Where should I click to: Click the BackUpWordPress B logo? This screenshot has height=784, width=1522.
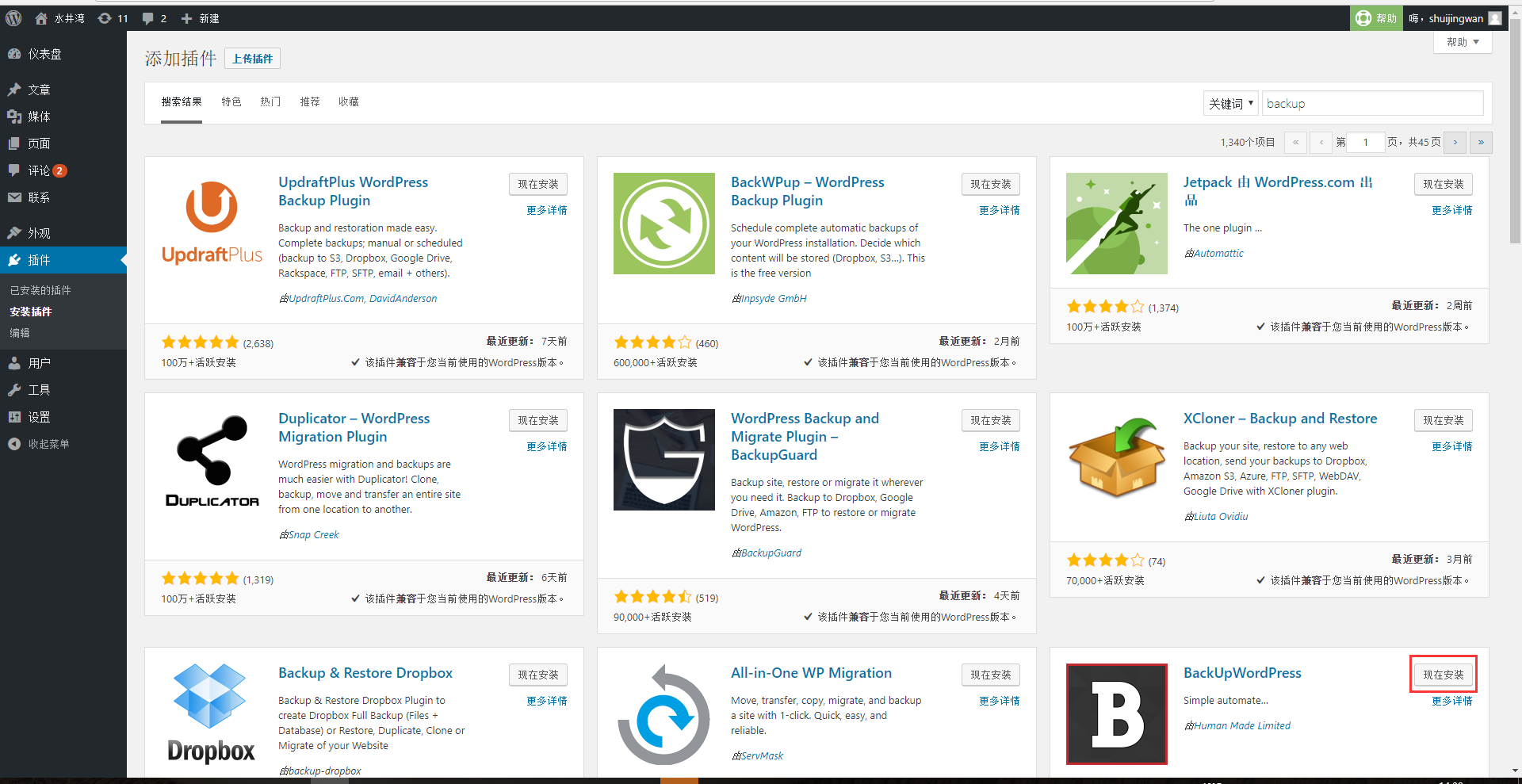(1117, 714)
